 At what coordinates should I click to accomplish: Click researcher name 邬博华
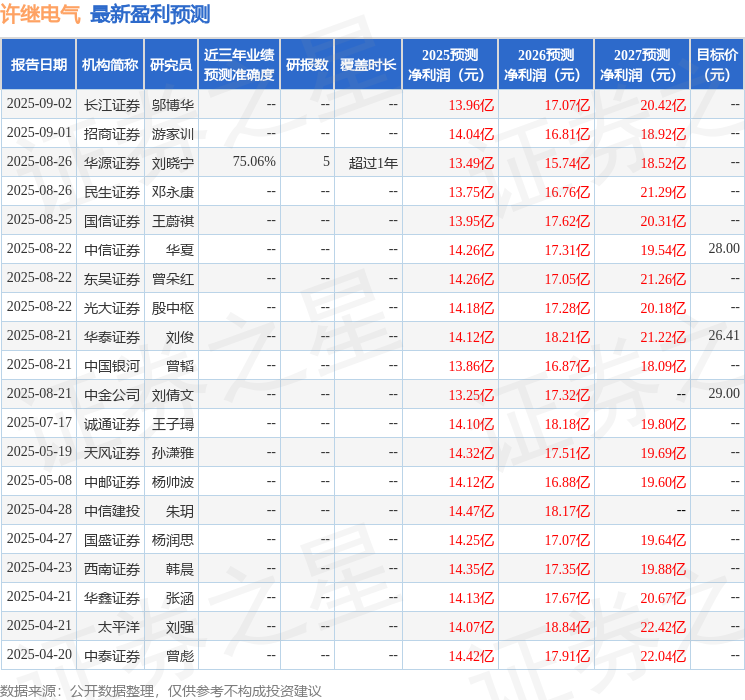[x=172, y=105]
